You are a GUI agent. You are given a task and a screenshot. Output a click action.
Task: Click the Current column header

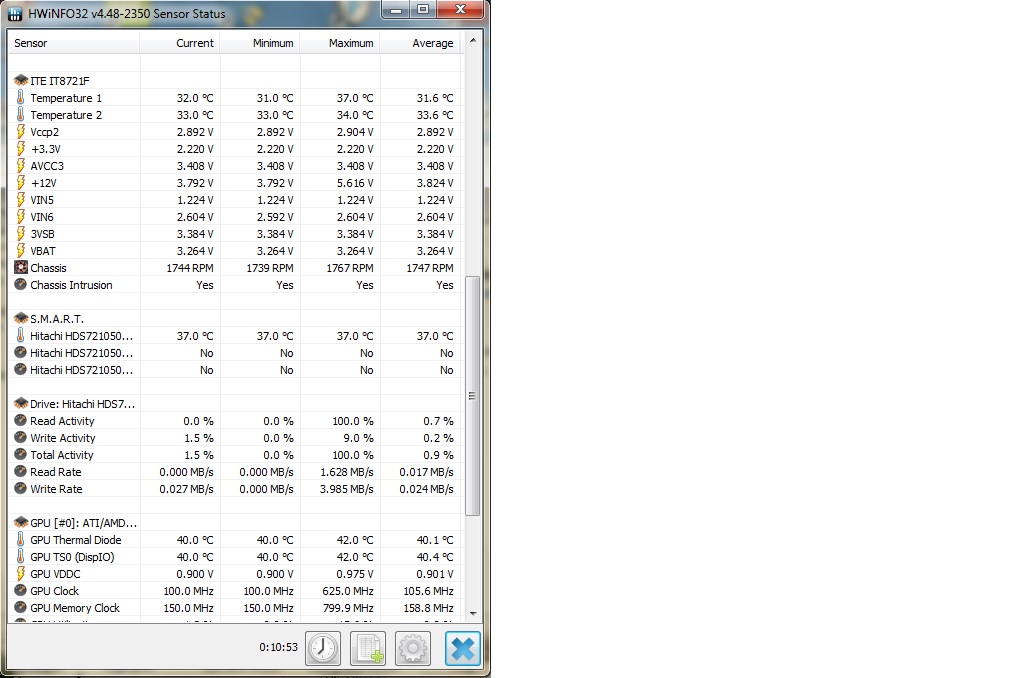[x=180, y=43]
